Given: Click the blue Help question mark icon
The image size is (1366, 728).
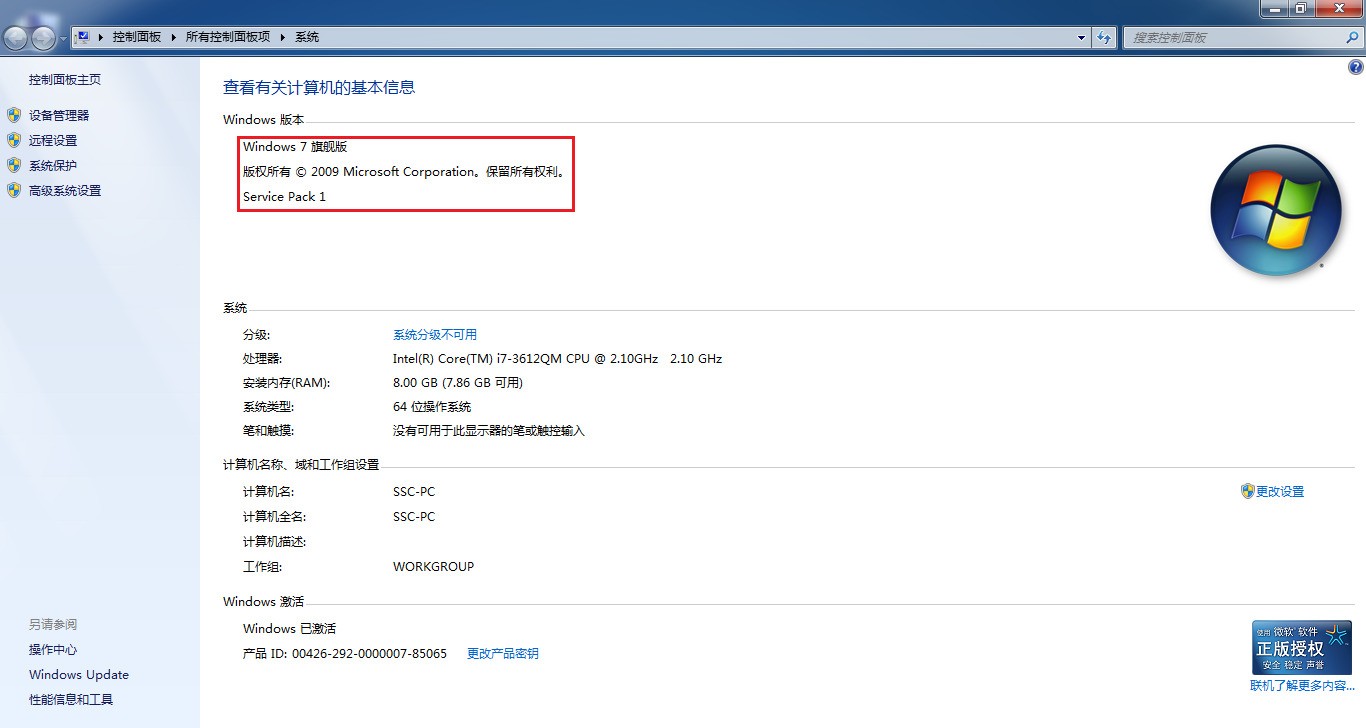Looking at the screenshot, I should [x=1356, y=66].
